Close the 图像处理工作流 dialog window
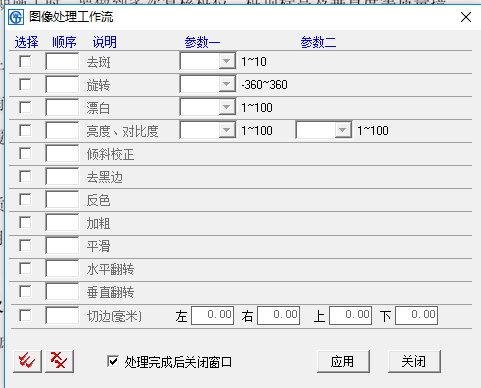The width and height of the screenshot is (481, 388). coord(466,17)
